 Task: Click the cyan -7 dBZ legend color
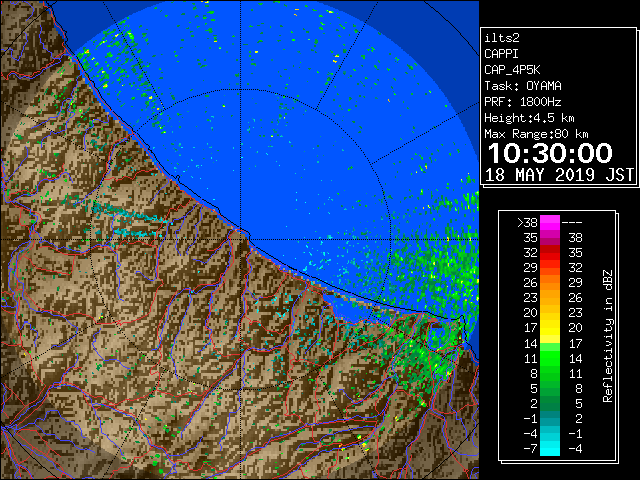coord(550,448)
